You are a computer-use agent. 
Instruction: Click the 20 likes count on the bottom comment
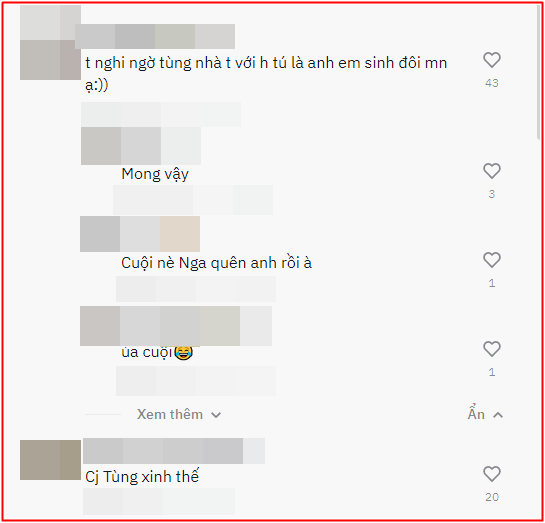(x=492, y=497)
